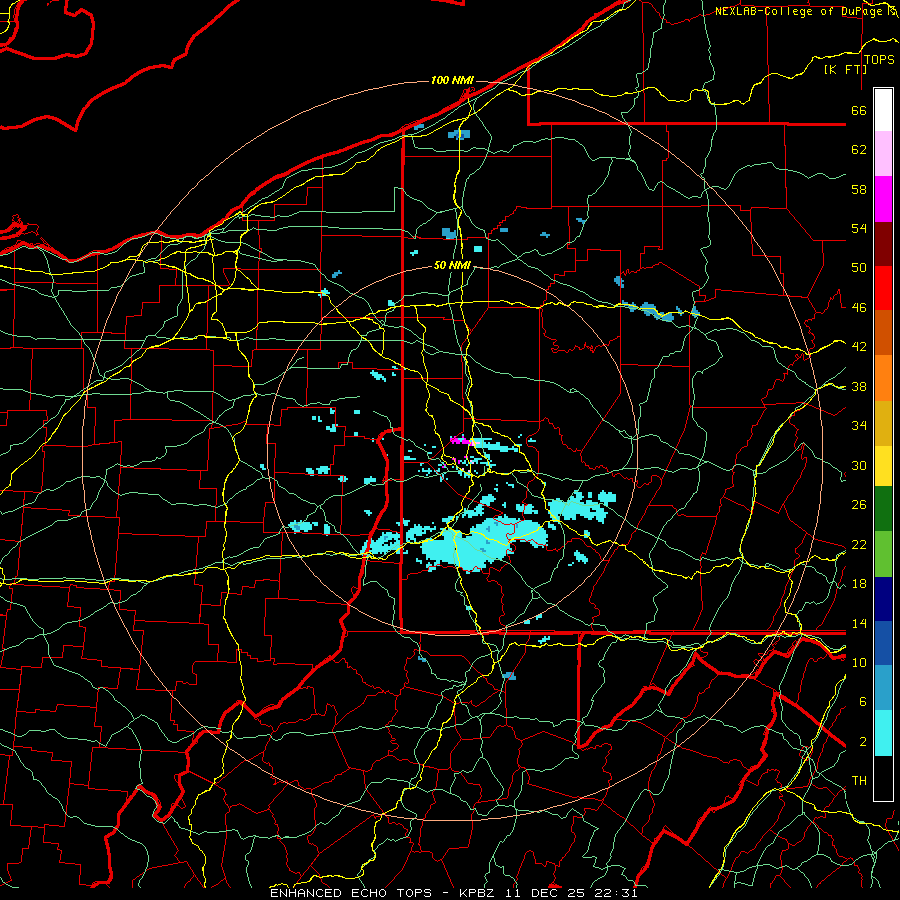Click the ENHANCED ECHO TOPS caption text
Image resolution: width=900 pixels, height=900 pixels.
(351, 893)
